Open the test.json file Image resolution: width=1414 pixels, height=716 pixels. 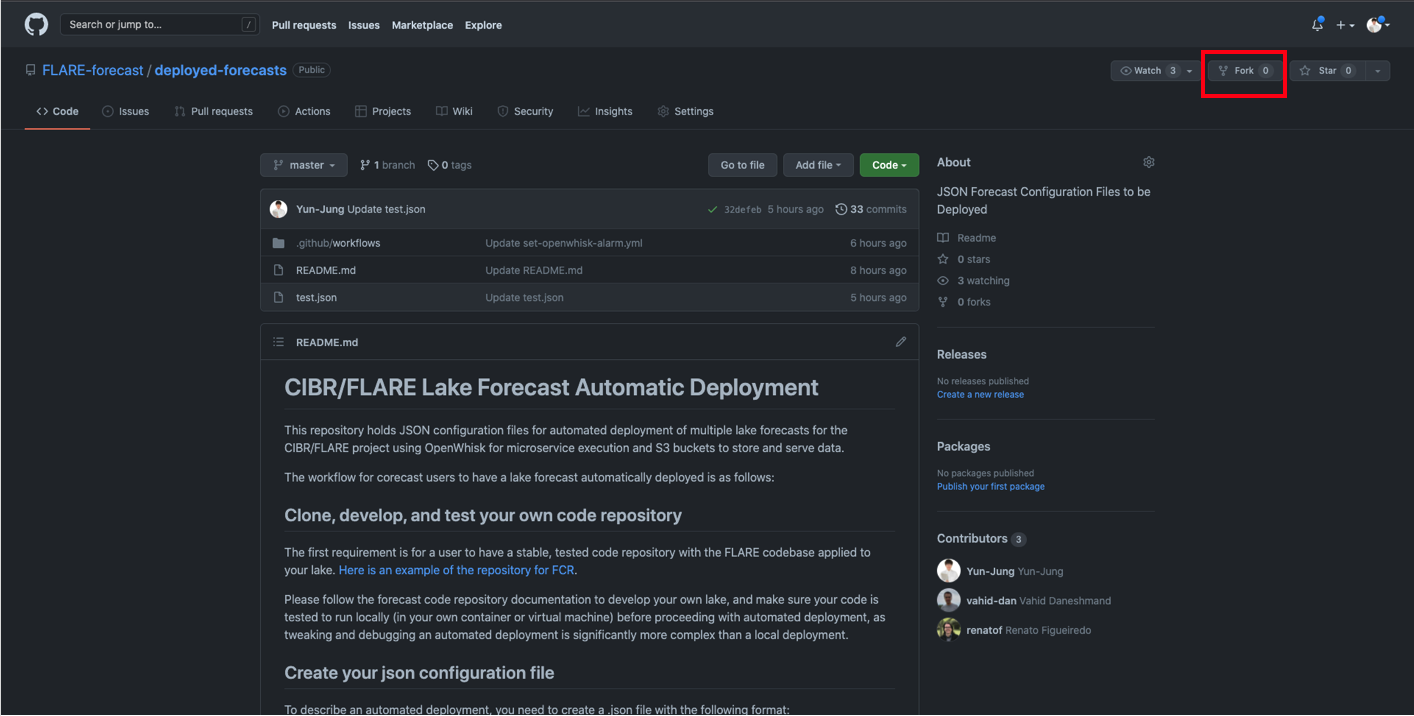(316, 297)
